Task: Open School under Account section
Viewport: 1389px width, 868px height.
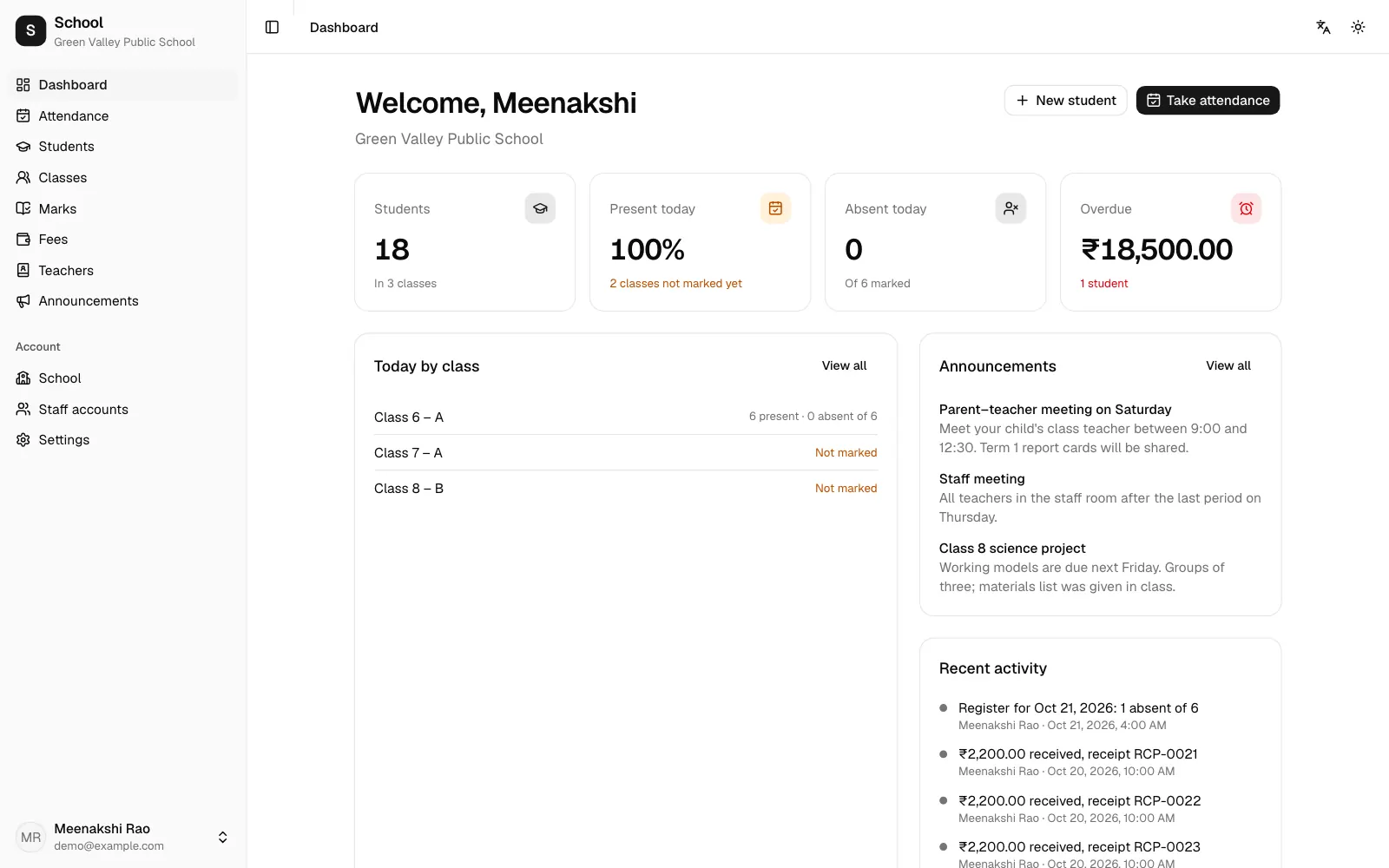Action: [123, 378]
